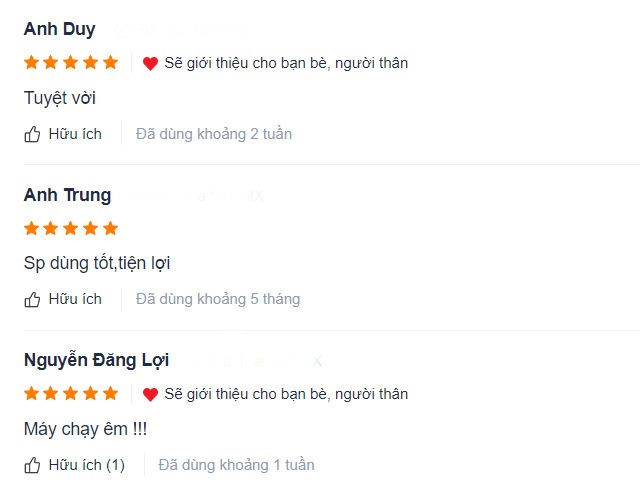Click thumbs-up icon on Anh Duy's review
This screenshot has width=640, height=487.
point(32,134)
